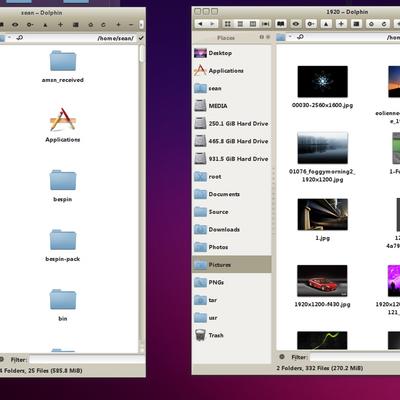Screen dimensions: 400x400
Task: Open Documents in the Places panel
Action: point(232,194)
